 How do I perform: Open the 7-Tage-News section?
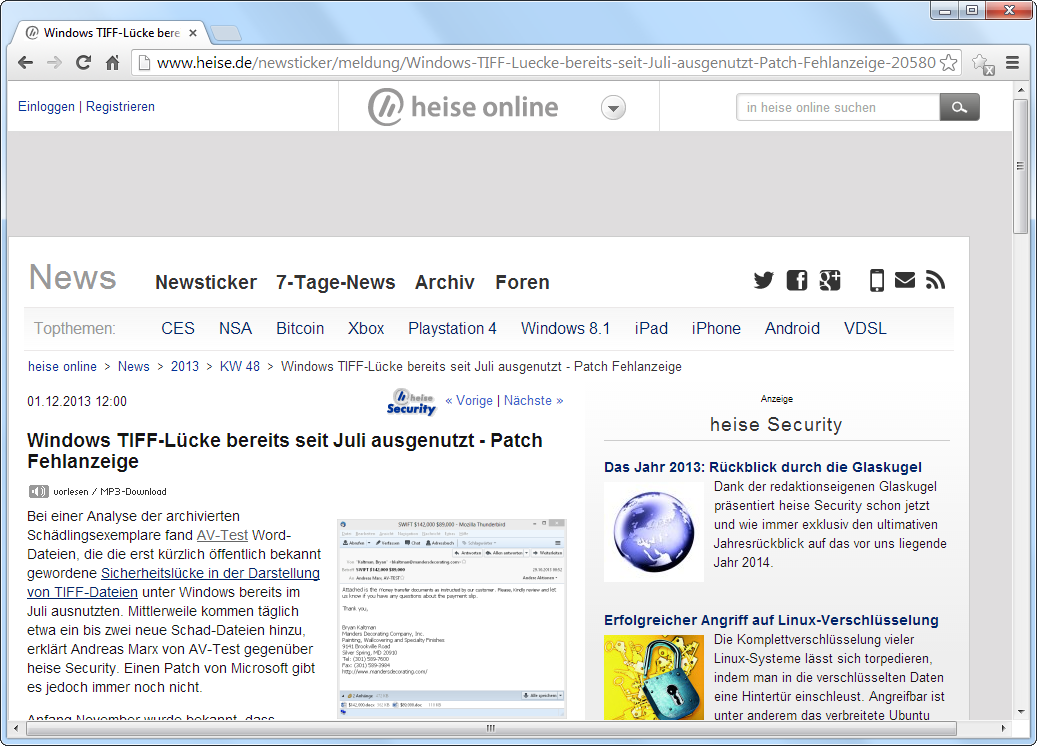[x=336, y=282]
